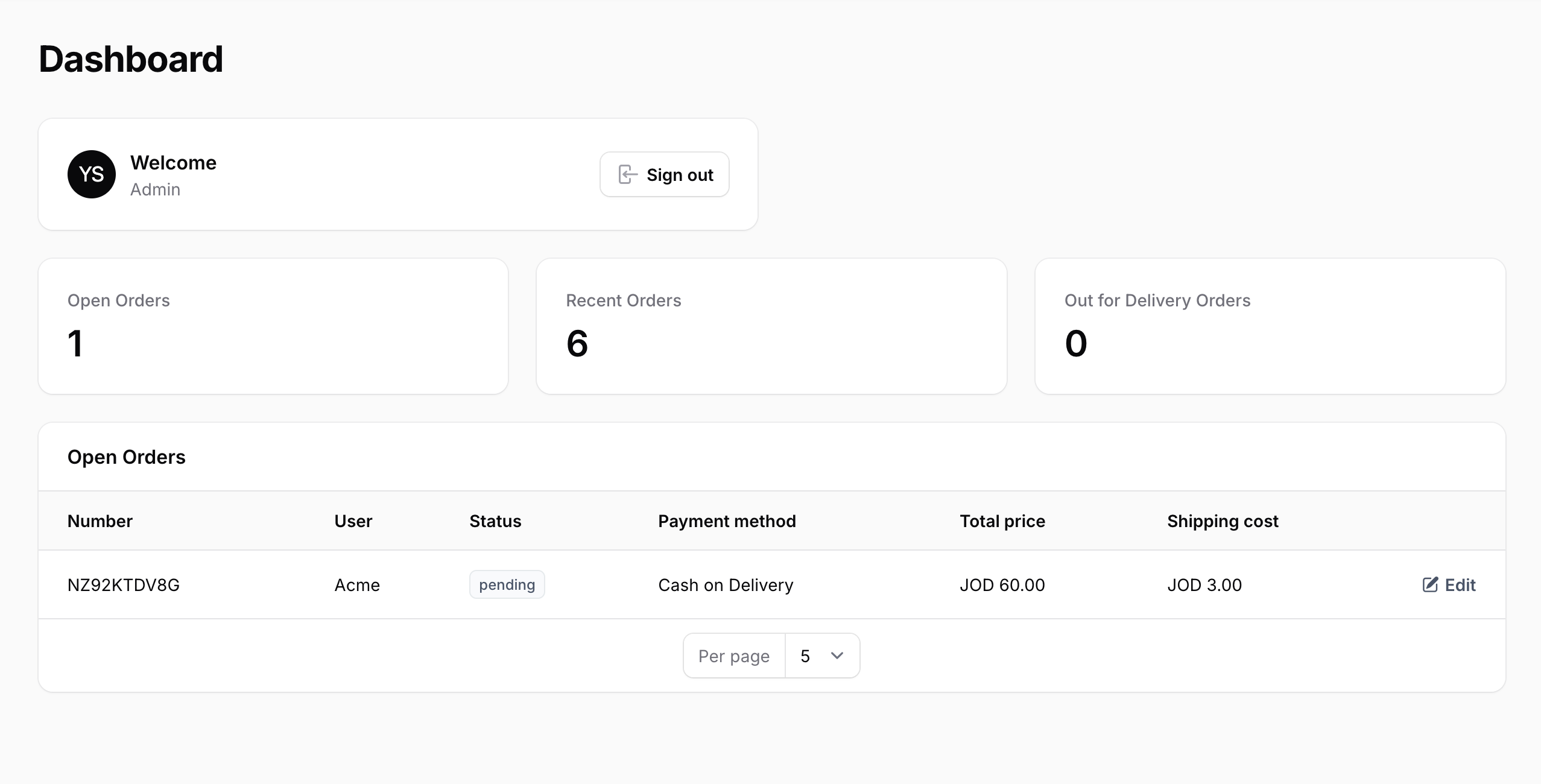Select the Recent Orders stat card
The image size is (1541, 784).
pyautogui.click(x=771, y=326)
